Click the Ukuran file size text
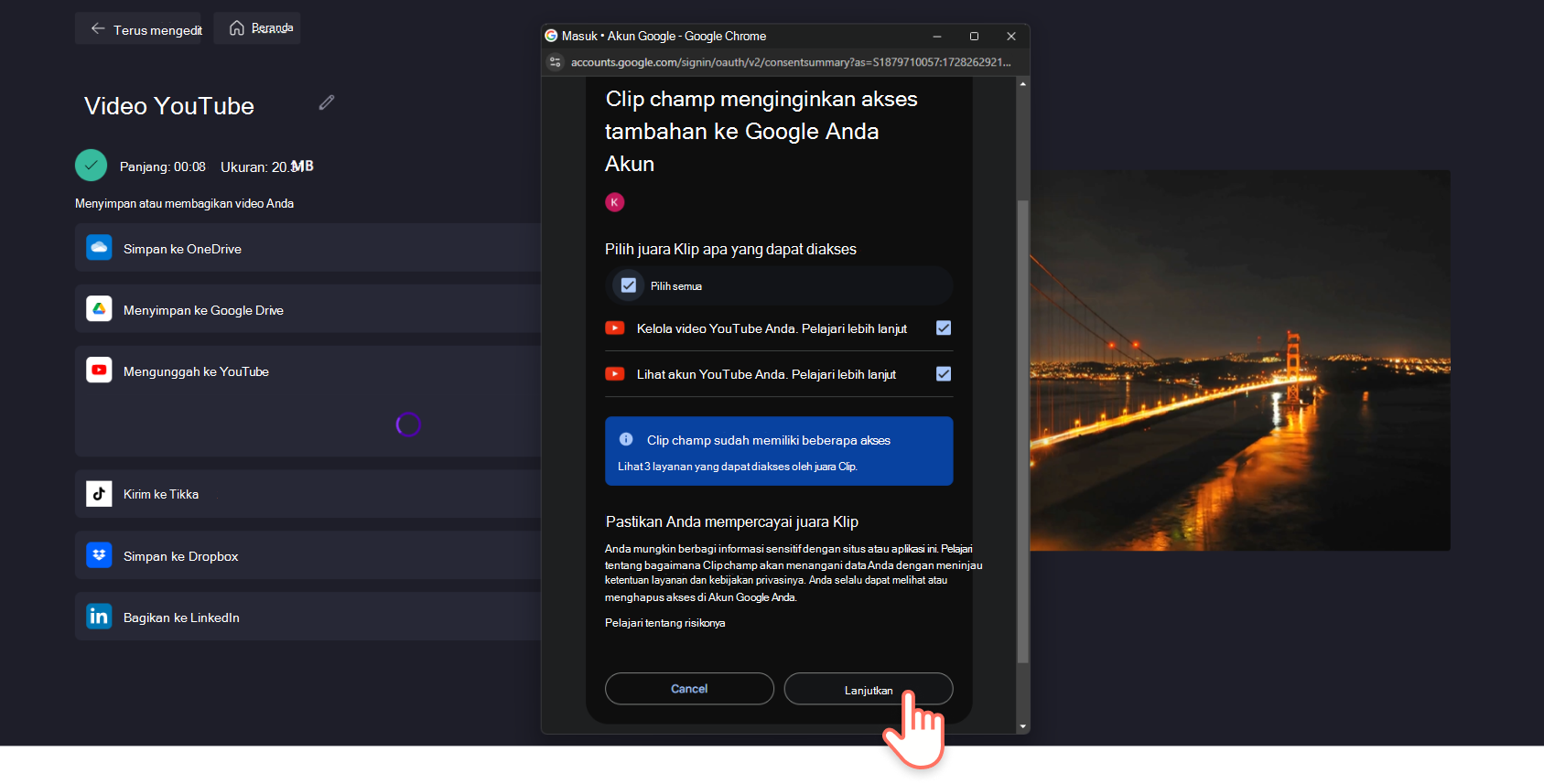 (267, 166)
